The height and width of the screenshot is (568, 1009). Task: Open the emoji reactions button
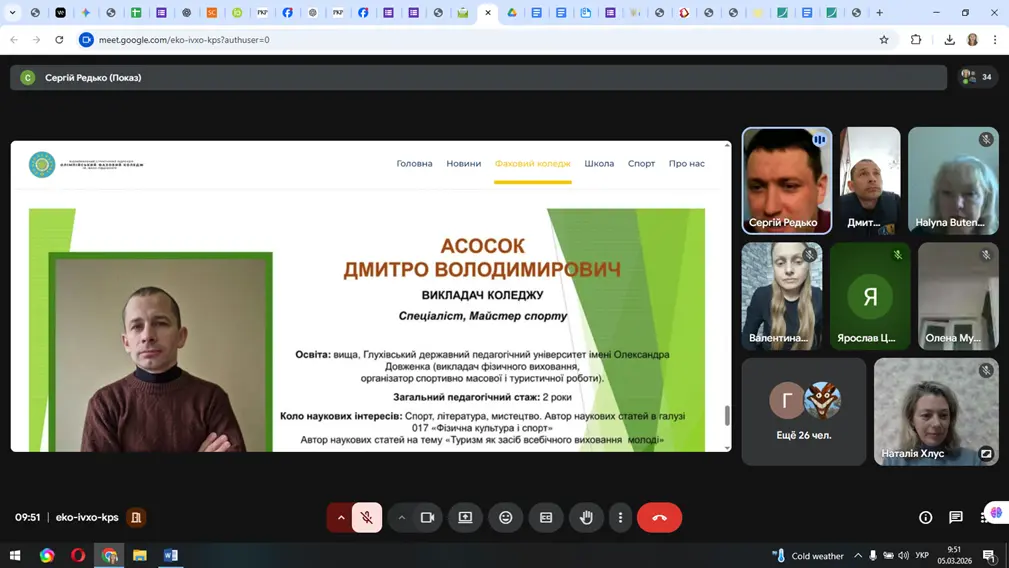(x=506, y=517)
